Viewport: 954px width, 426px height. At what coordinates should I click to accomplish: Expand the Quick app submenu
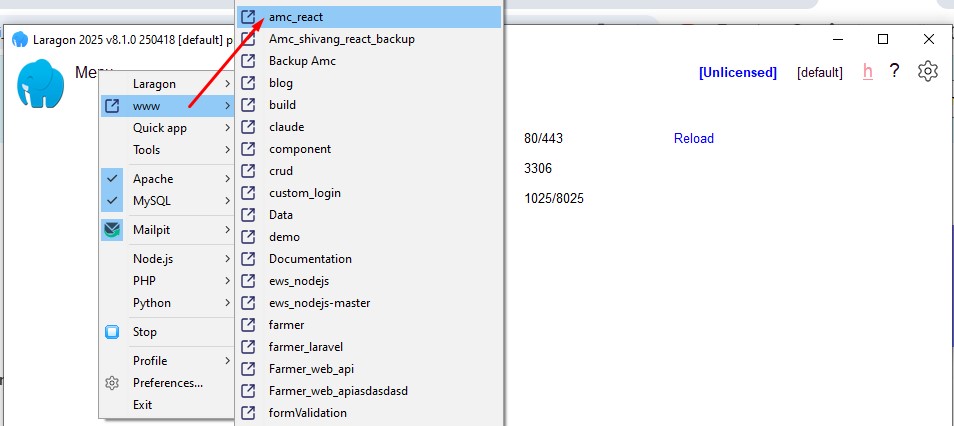160,128
